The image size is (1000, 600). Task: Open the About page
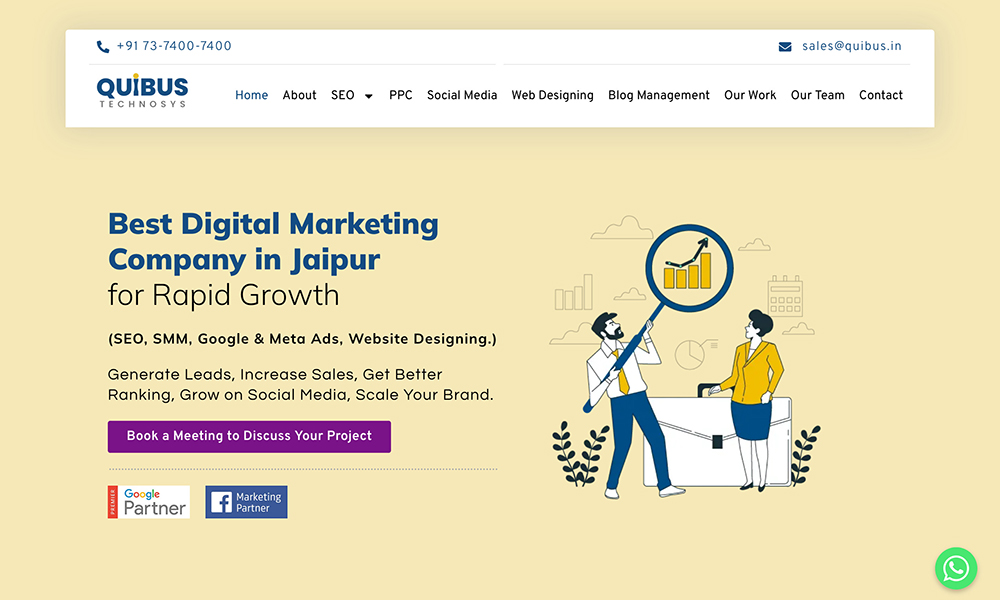click(299, 95)
